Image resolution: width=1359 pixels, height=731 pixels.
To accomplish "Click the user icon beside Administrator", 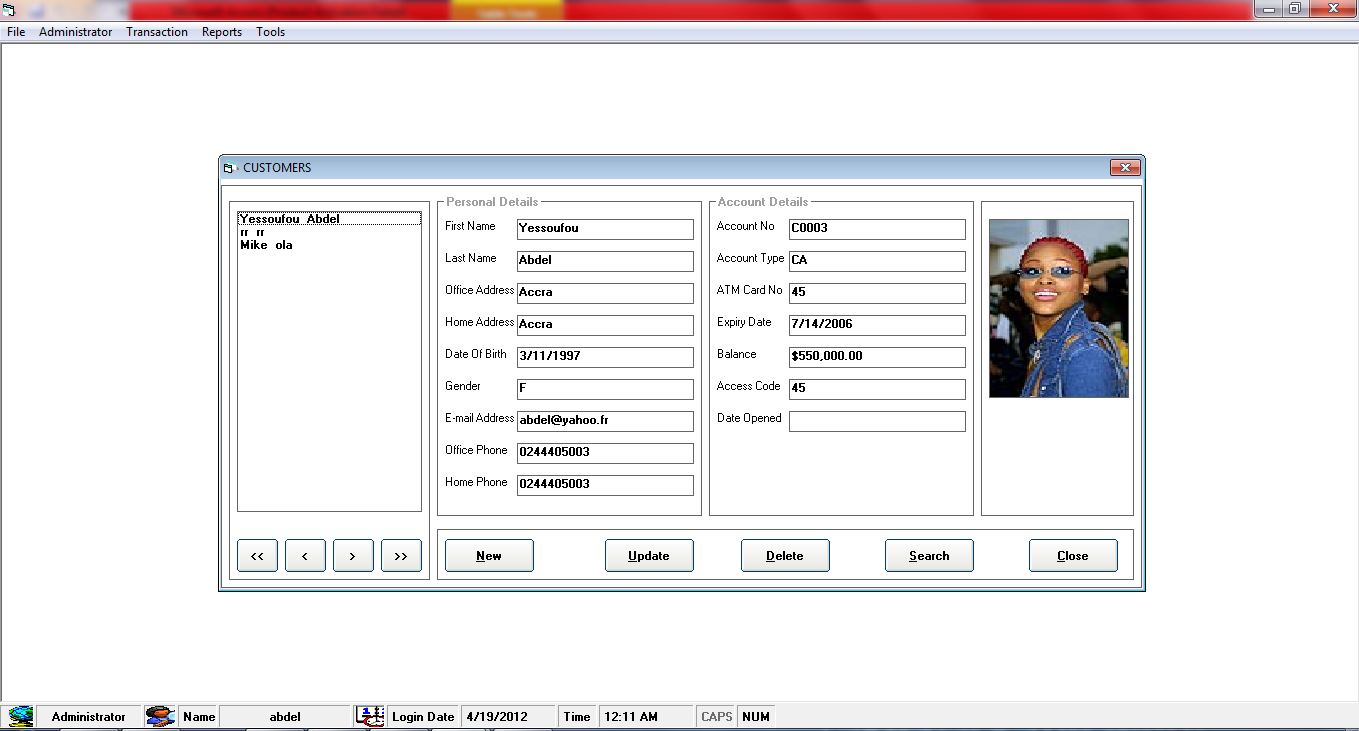I will point(160,716).
